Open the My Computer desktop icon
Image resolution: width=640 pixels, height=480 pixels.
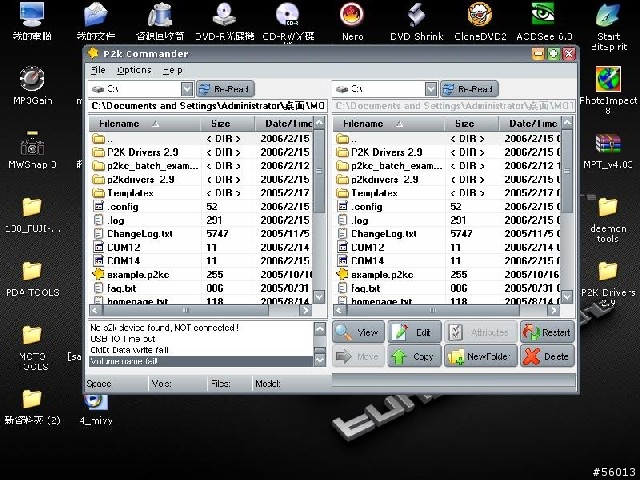(32, 14)
